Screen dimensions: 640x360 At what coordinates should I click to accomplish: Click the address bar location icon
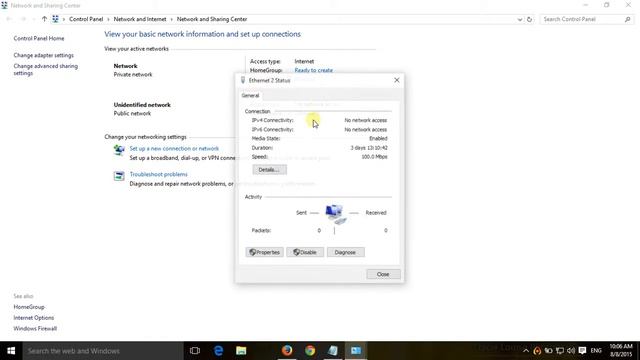pyautogui.click(x=56, y=19)
